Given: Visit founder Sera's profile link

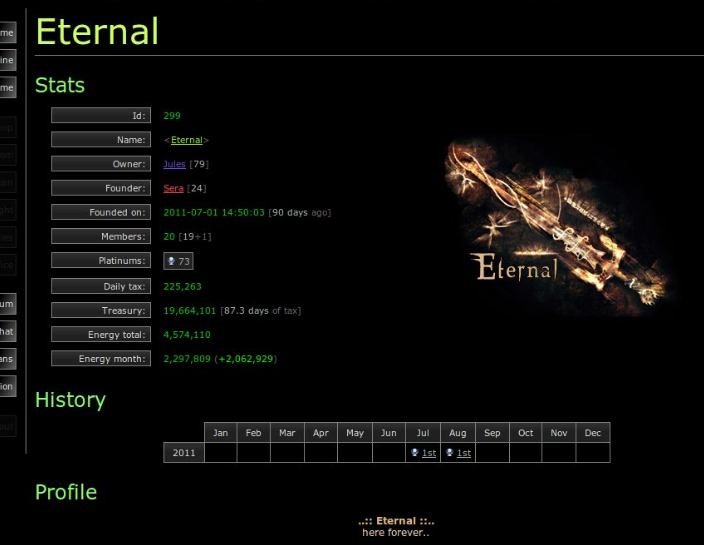Looking at the screenshot, I should (x=173, y=188).
